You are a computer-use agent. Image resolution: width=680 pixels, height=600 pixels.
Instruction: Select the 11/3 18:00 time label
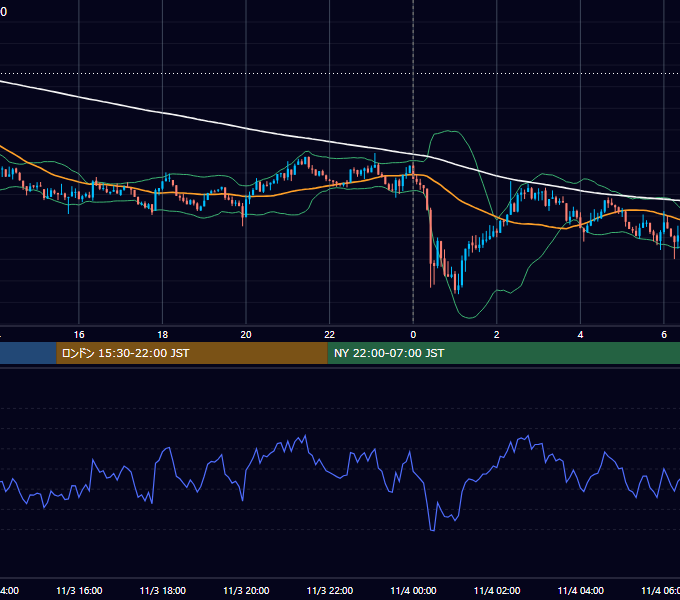(x=163, y=590)
